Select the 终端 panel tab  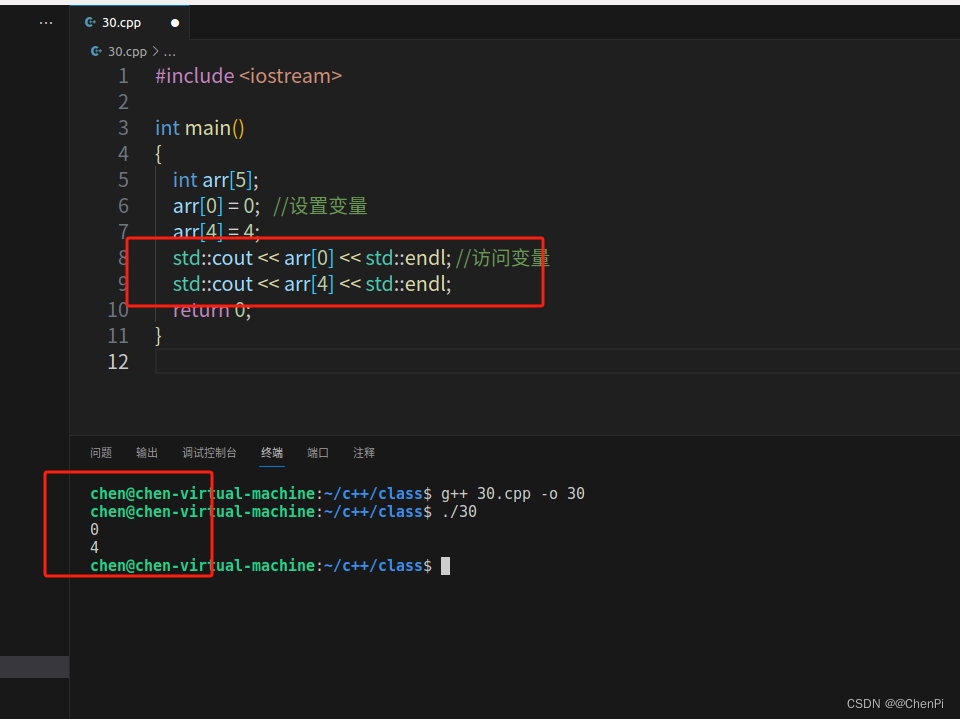[272, 453]
